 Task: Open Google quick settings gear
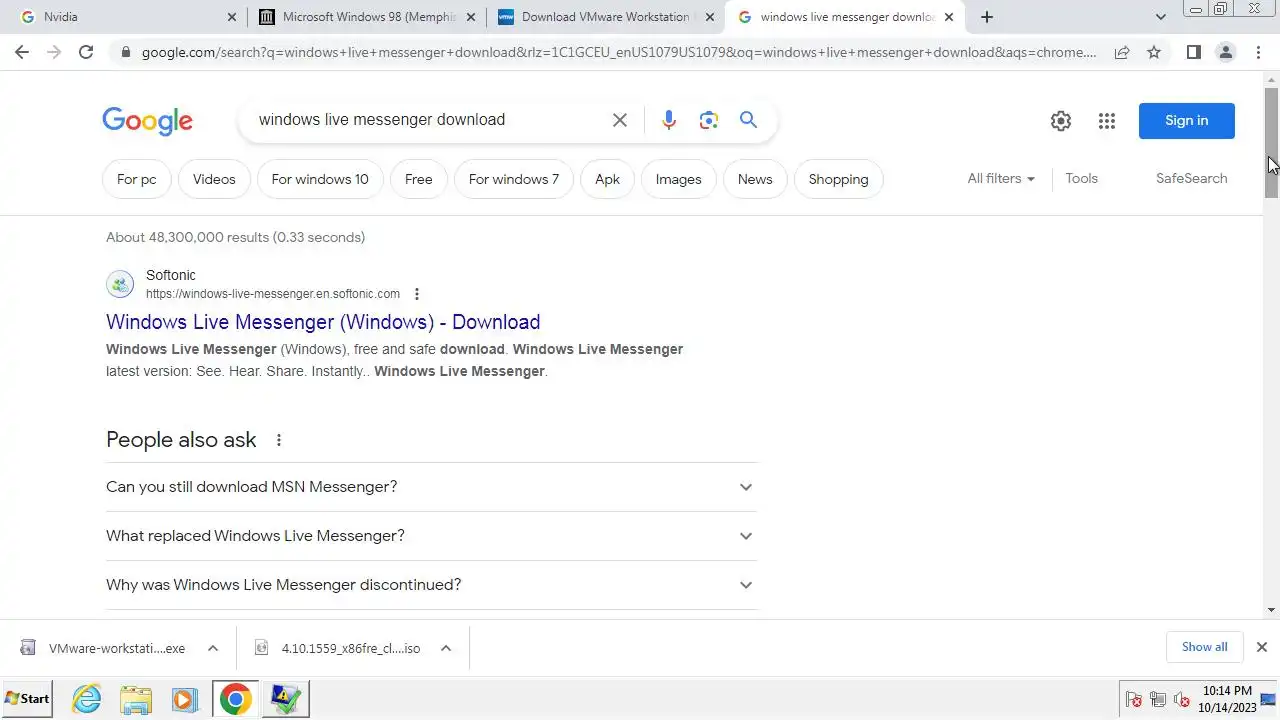[1061, 121]
